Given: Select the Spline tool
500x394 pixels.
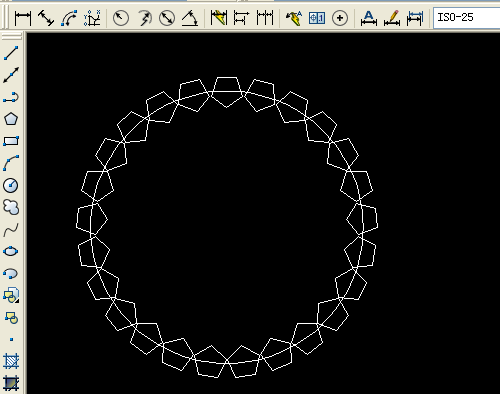Looking at the screenshot, I should click(x=11, y=229).
